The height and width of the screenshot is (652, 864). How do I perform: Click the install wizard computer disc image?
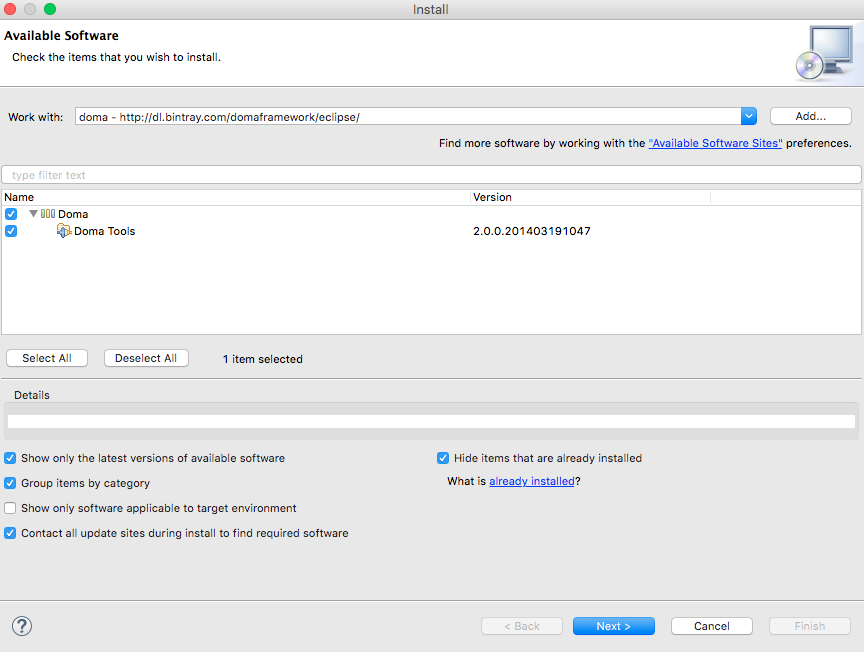point(824,53)
